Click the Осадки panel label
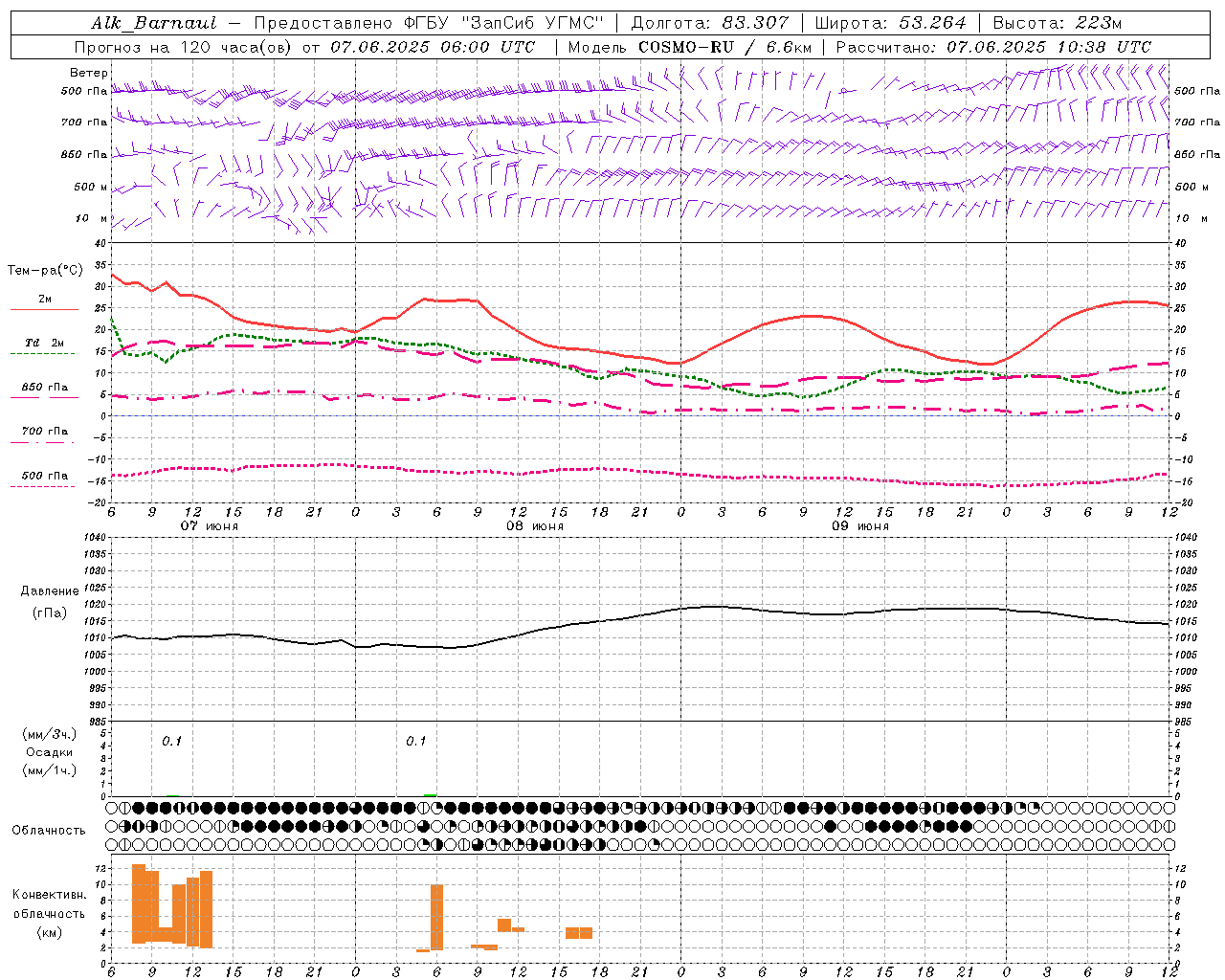1225x980 pixels. click(50, 752)
